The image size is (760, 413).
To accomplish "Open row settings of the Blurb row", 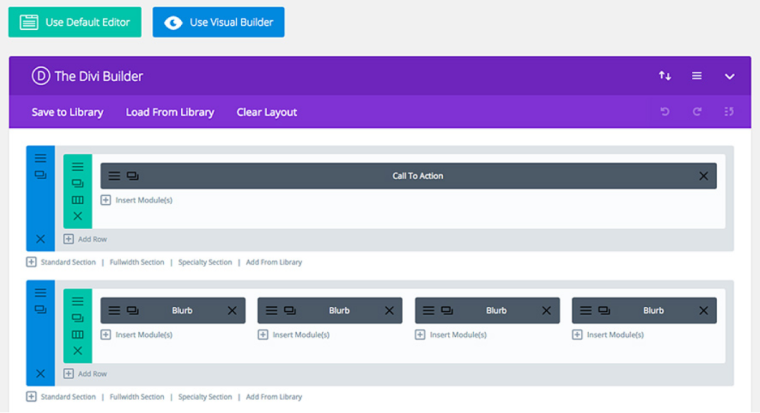I will coord(78,301).
